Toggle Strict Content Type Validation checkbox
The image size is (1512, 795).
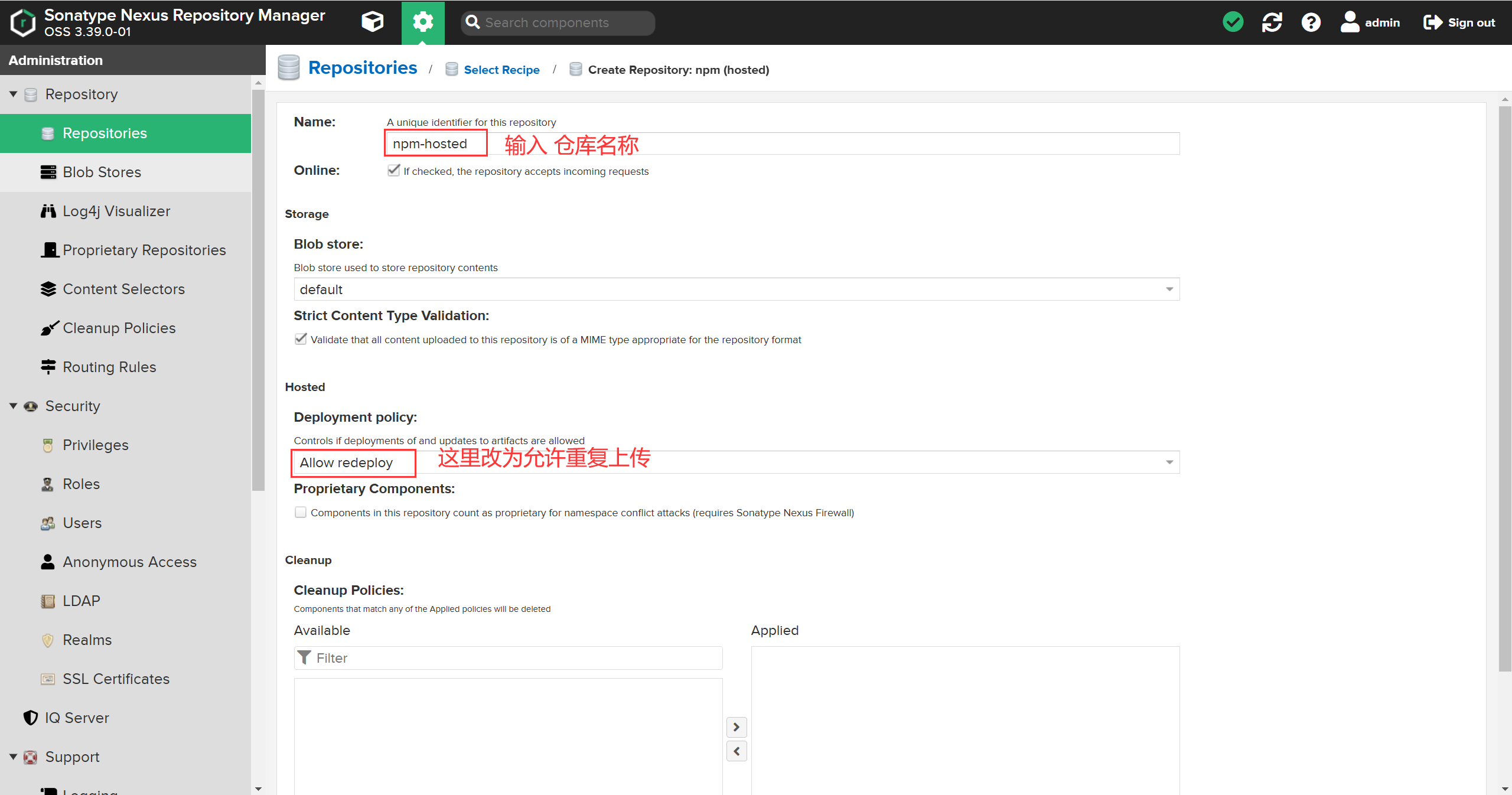[x=301, y=339]
